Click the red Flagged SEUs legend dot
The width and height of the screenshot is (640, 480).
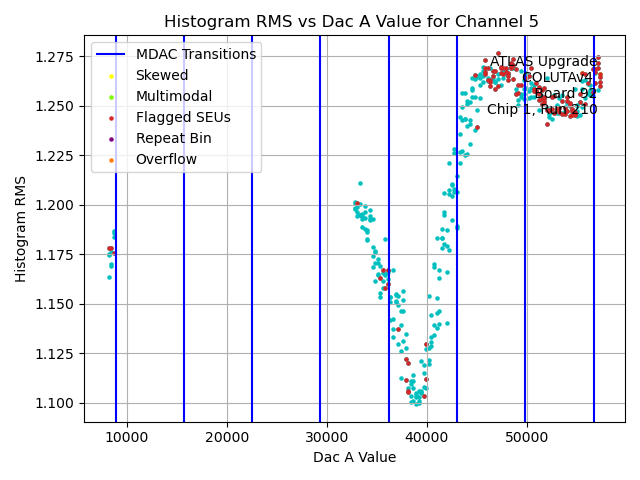click(x=112, y=118)
